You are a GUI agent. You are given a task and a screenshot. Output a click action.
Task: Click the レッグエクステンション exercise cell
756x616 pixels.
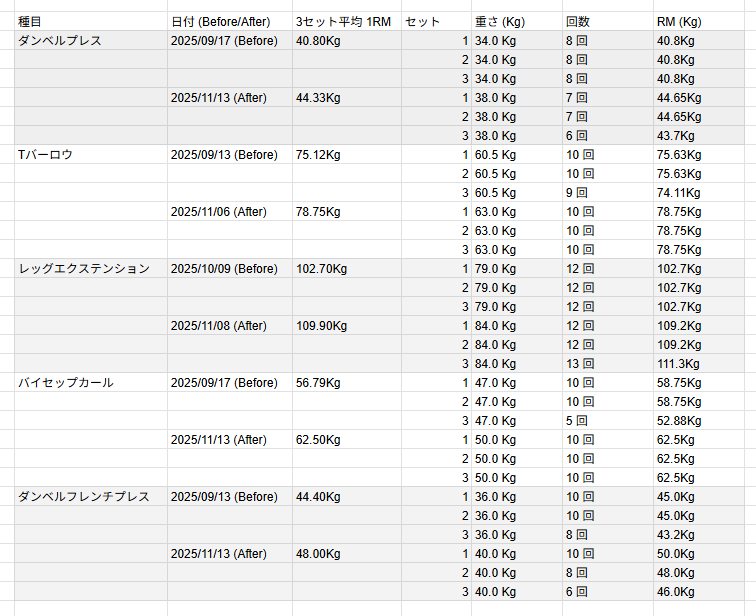point(91,268)
